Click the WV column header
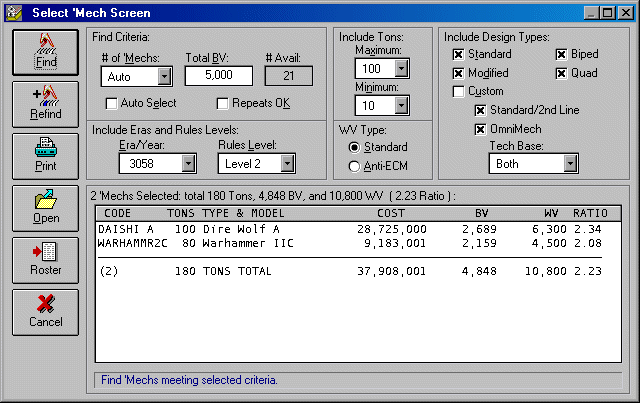This screenshot has width=640, height=403. click(551, 213)
